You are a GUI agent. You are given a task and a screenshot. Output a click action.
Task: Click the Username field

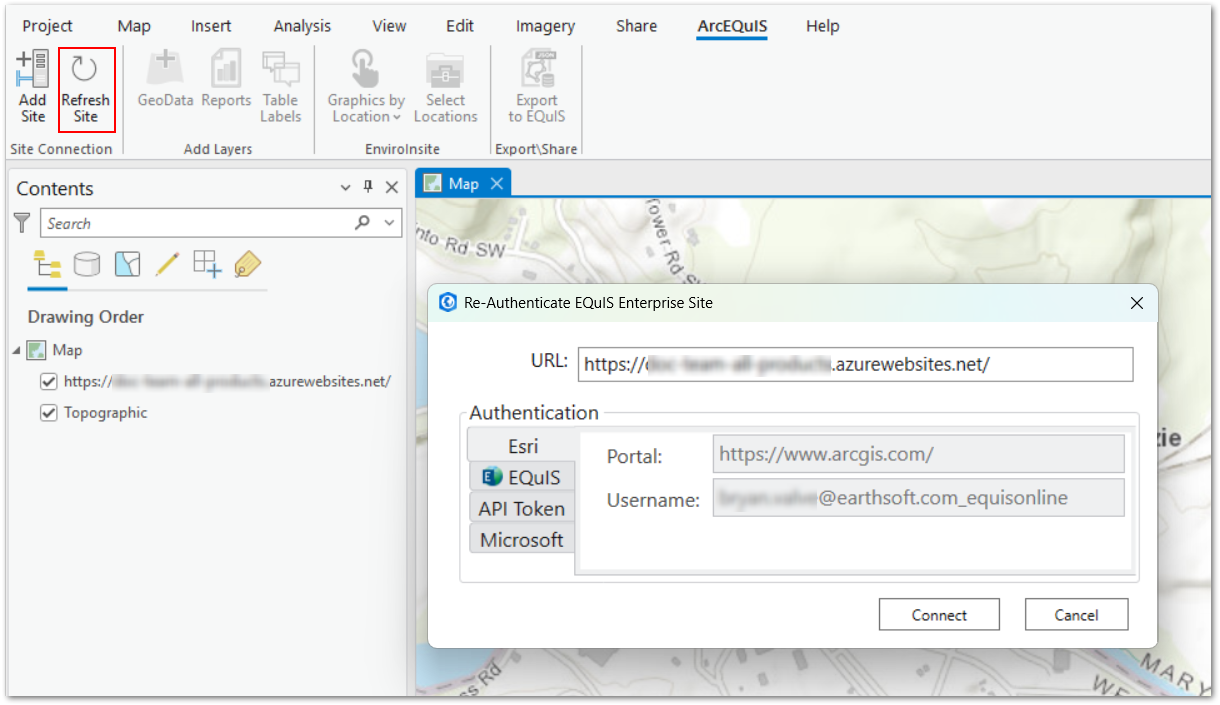coord(918,498)
